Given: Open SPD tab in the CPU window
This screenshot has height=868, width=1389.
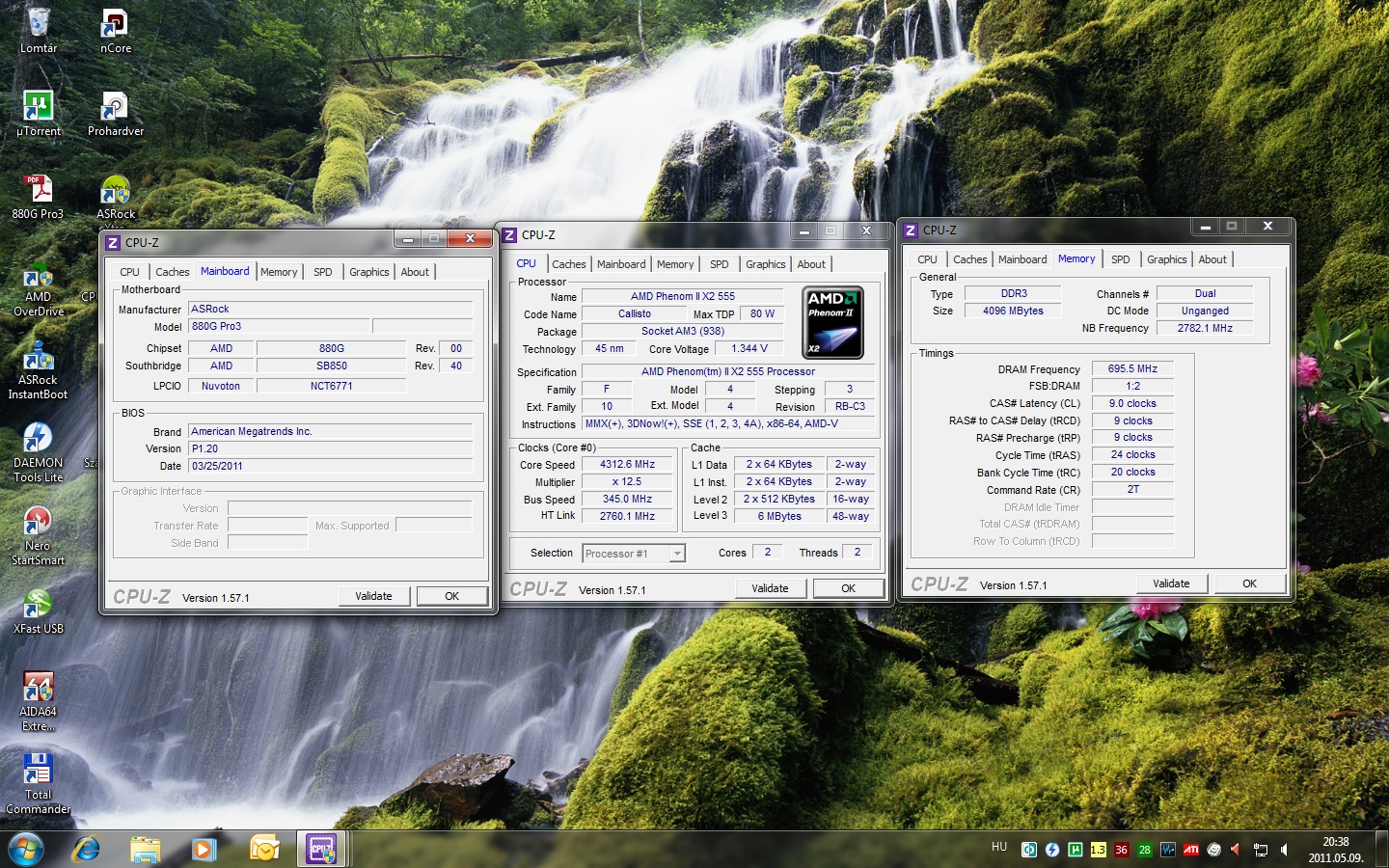Looking at the screenshot, I should [720, 264].
